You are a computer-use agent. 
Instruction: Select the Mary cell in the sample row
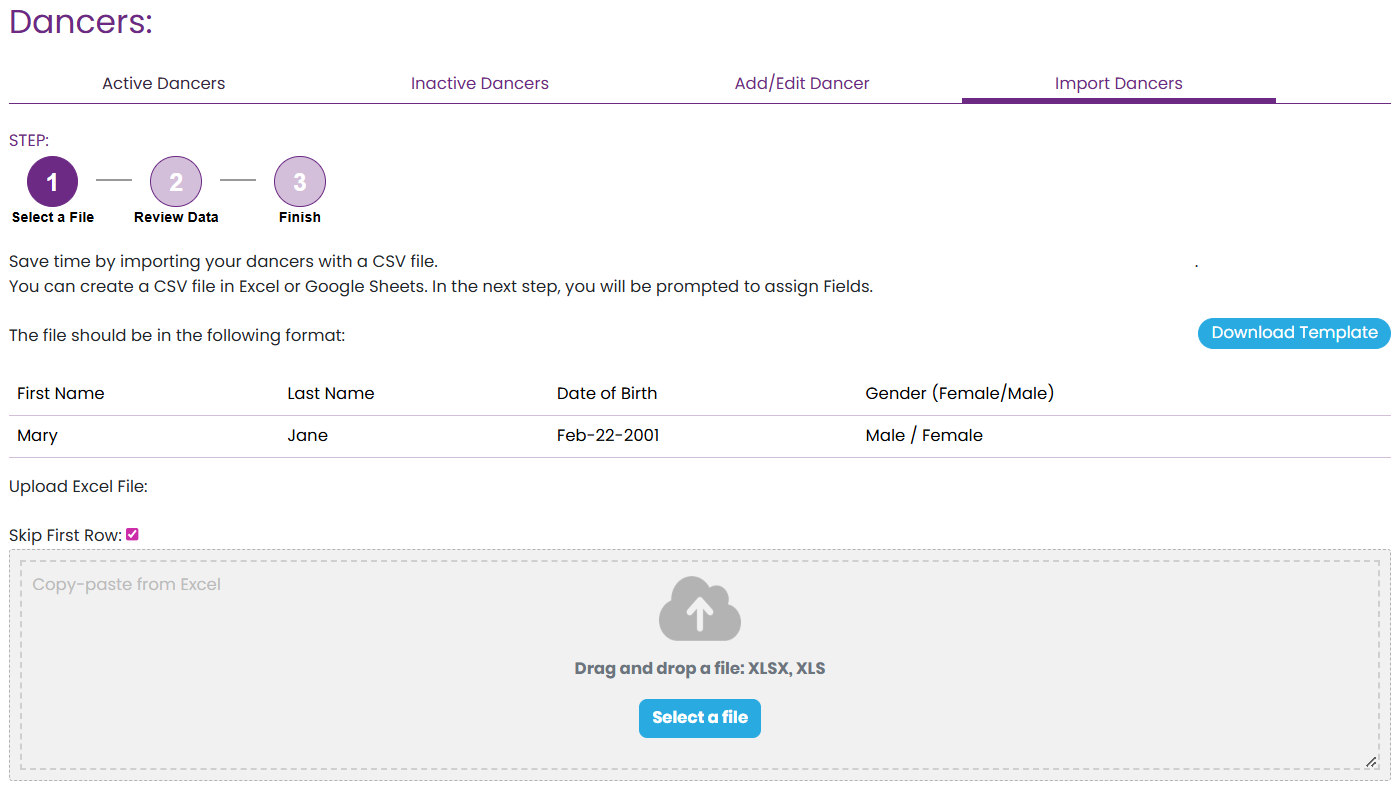[38, 436]
